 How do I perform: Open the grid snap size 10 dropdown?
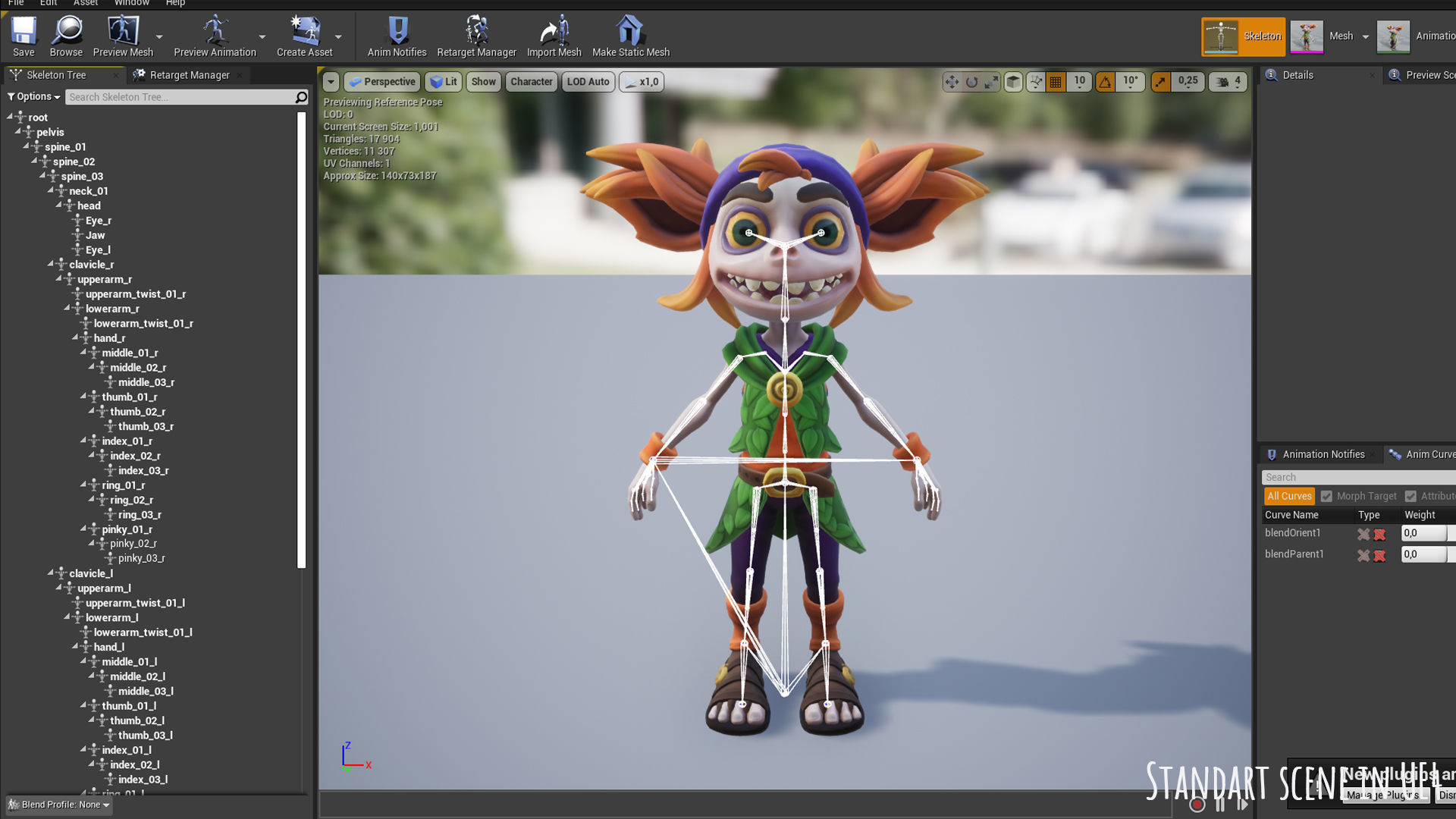1079,82
